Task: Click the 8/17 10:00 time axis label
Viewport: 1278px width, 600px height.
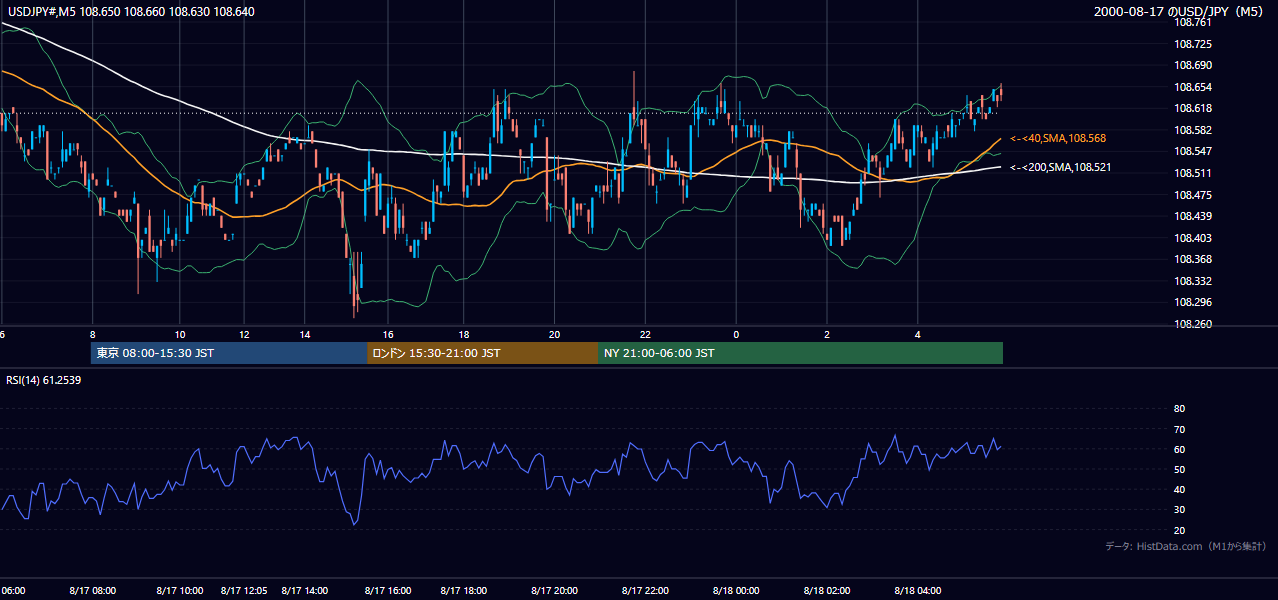Action: click(x=180, y=591)
